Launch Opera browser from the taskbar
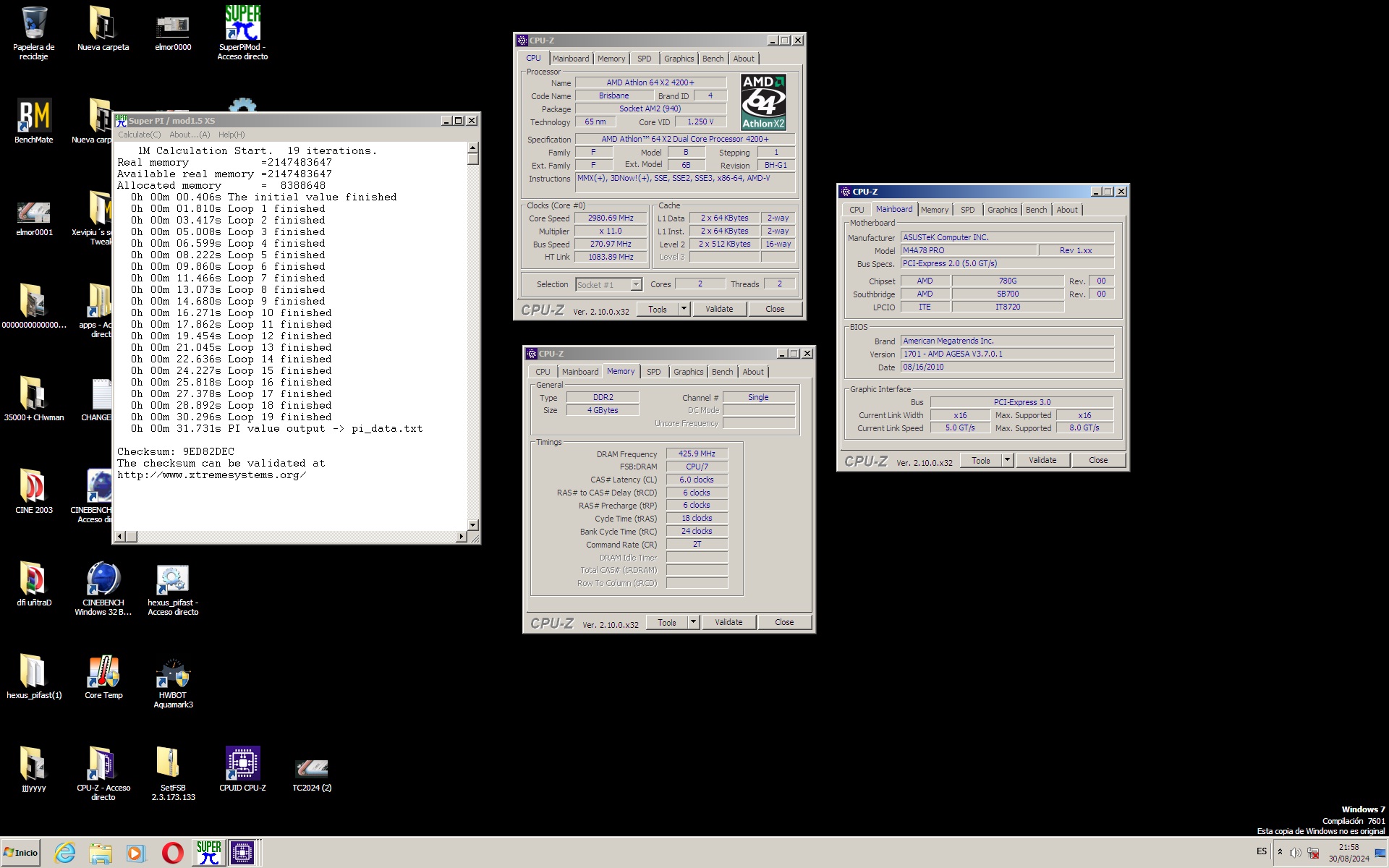1389x868 pixels. (x=172, y=853)
